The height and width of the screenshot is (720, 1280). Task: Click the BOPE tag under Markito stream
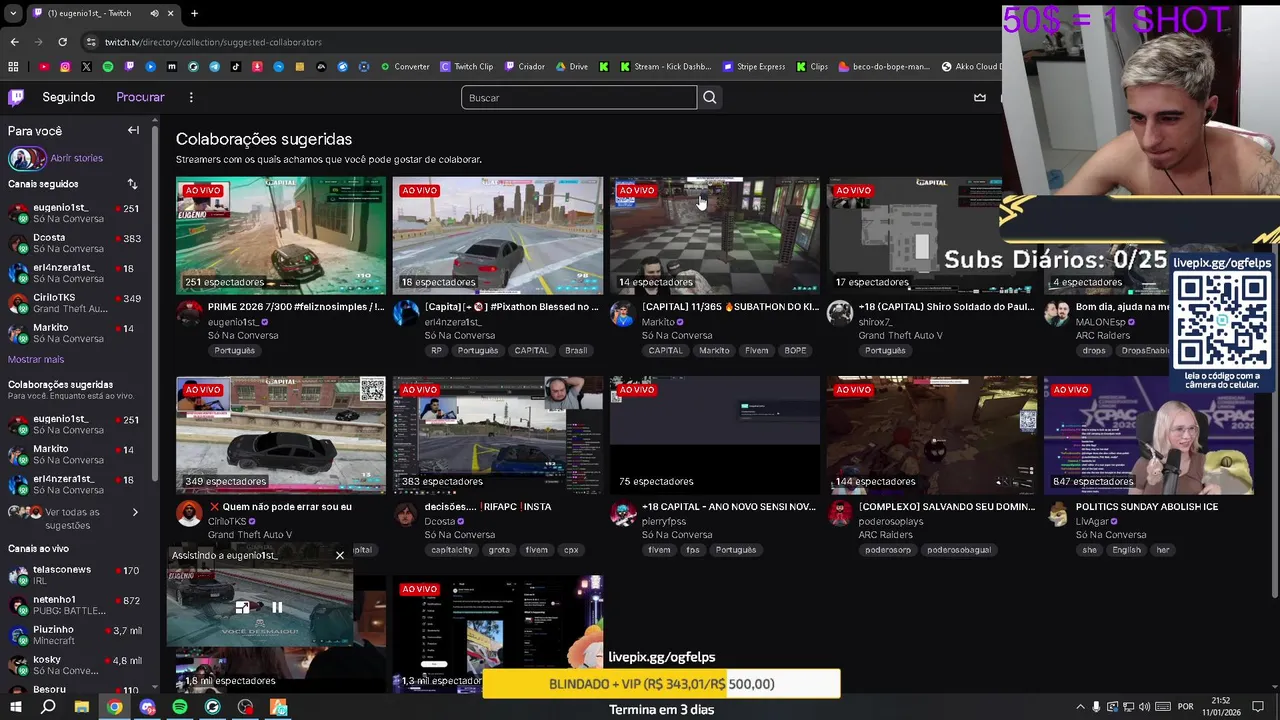795,351
